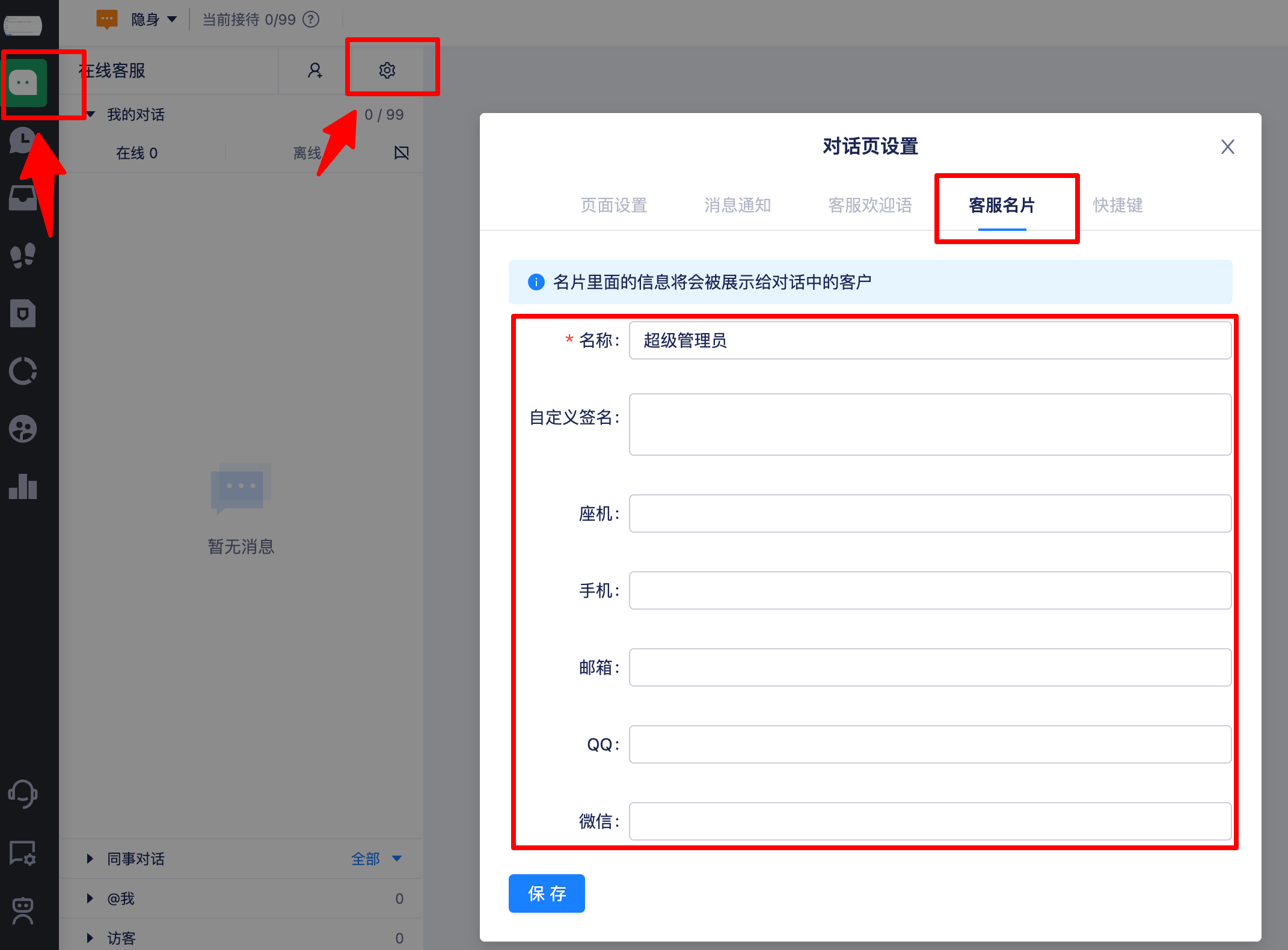Screen dimensions: 1288x950
Task: Click the blue info icon in notice
Action: pyautogui.click(x=536, y=282)
